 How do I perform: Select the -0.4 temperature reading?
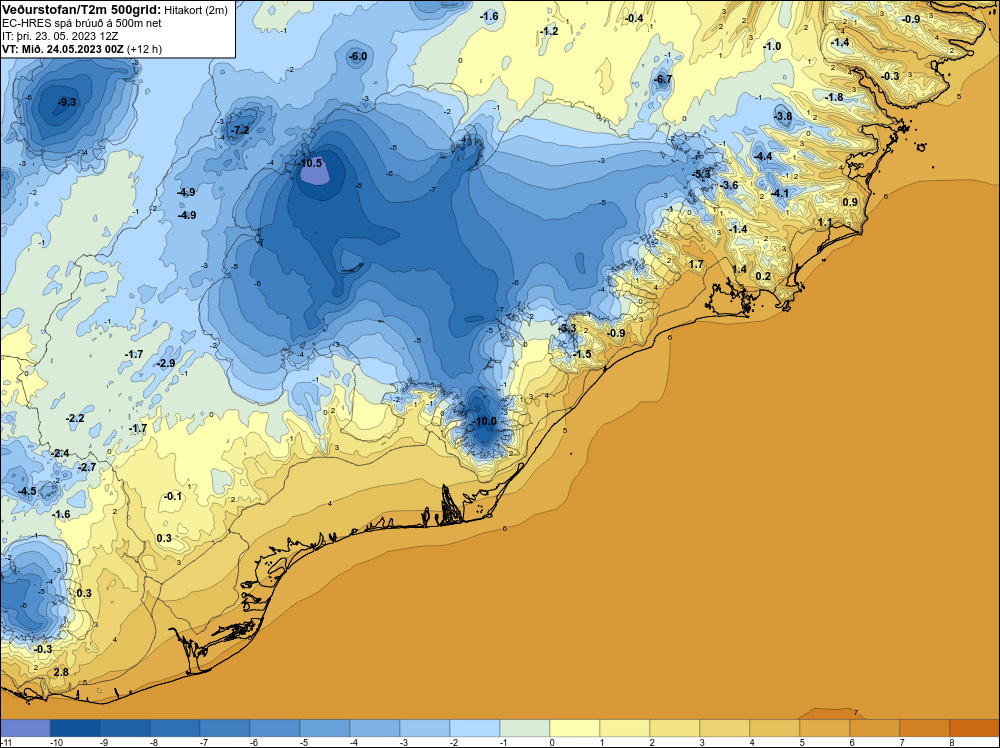[x=635, y=18]
